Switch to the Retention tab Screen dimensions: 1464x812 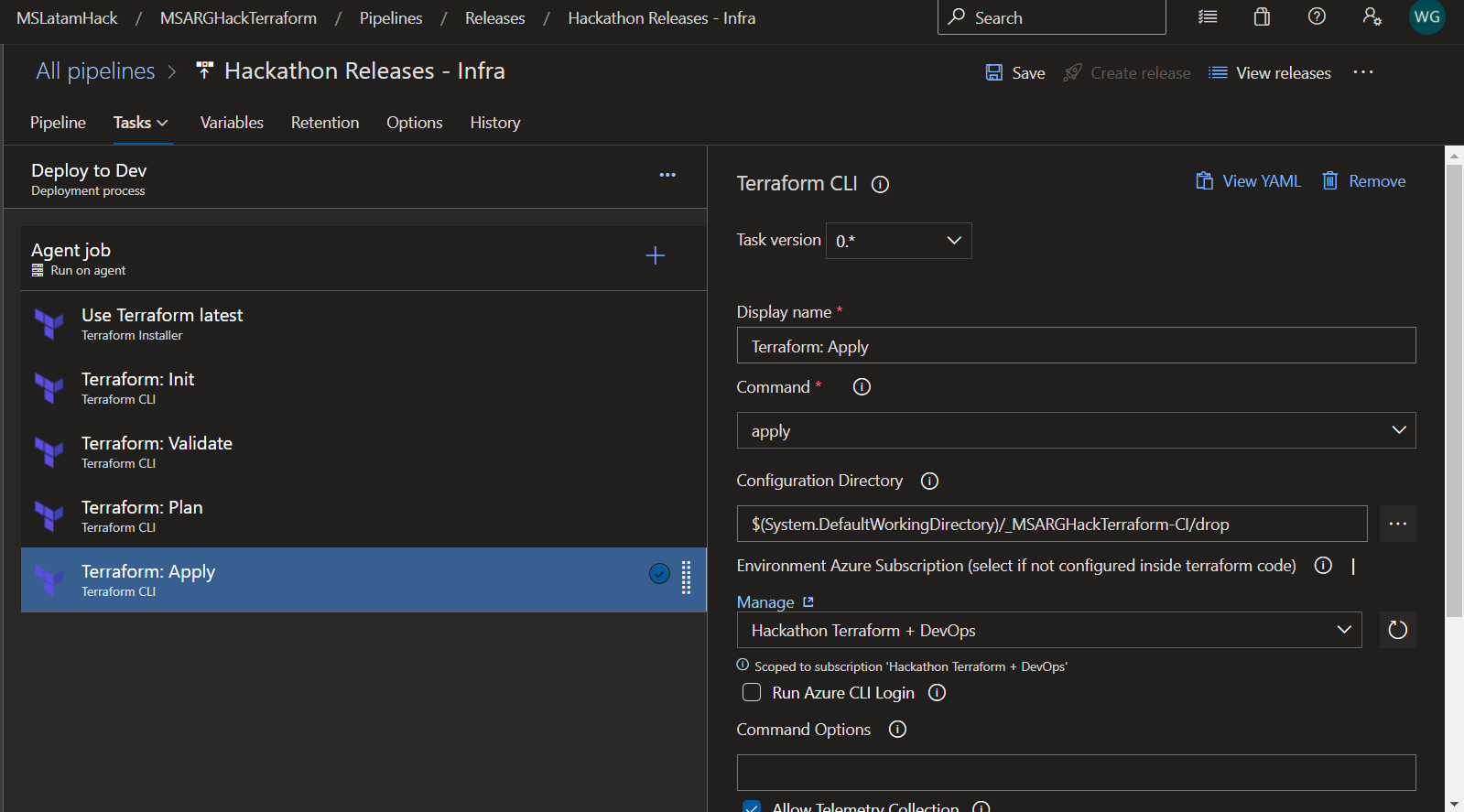(x=325, y=123)
